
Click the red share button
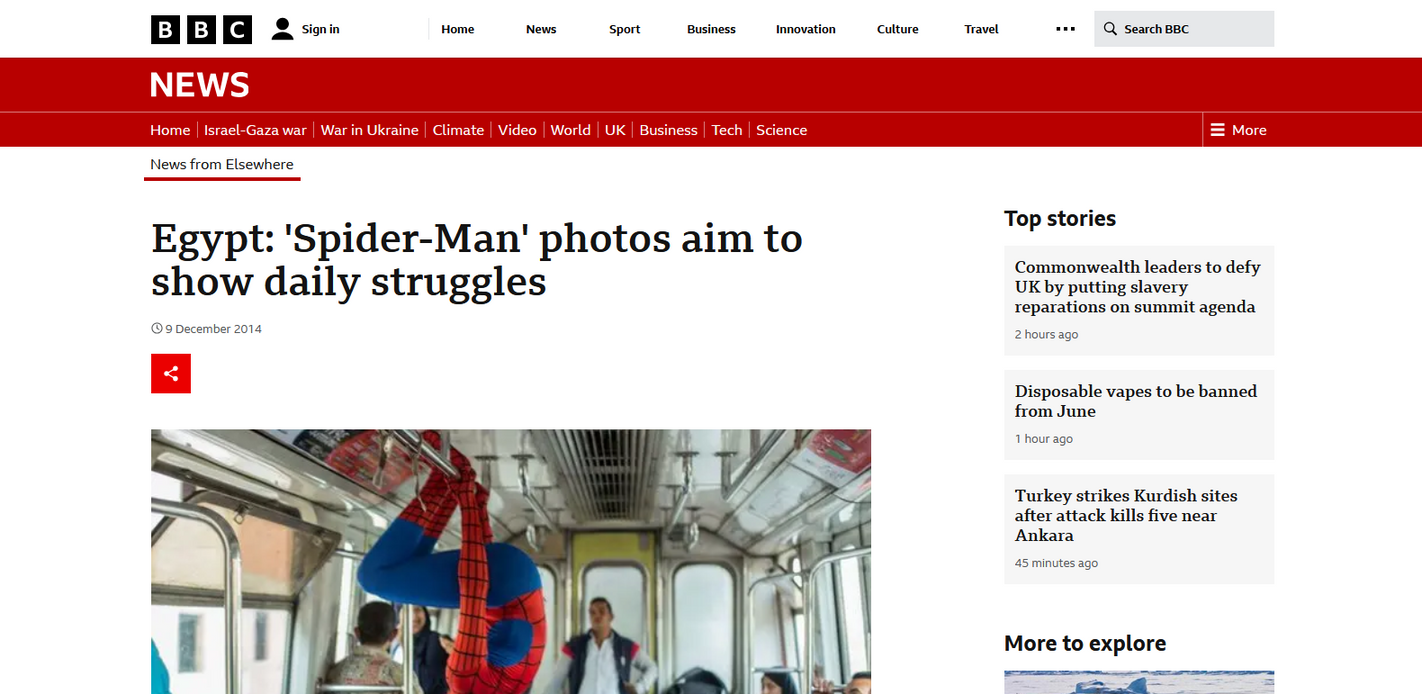(171, 374)
